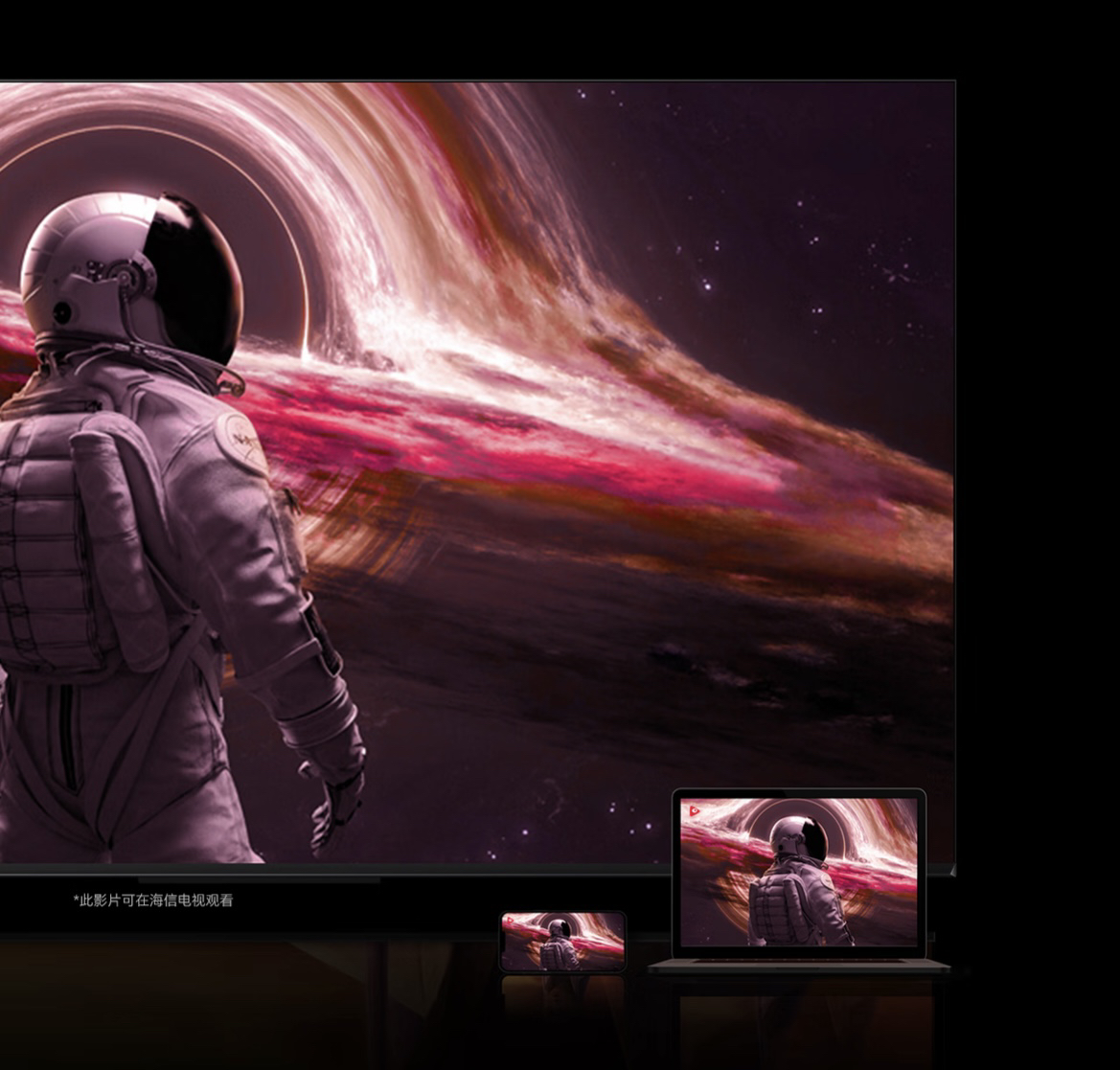Click the round earpiece mechanism on the helmet

pyautogui.click(x=130, y=278)
